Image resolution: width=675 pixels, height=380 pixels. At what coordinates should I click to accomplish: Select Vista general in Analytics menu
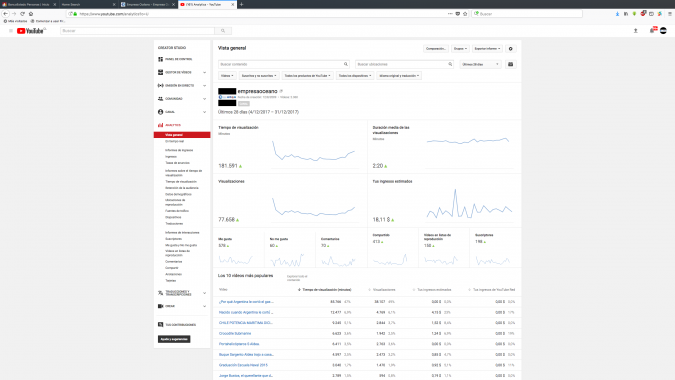pos(182,135)
